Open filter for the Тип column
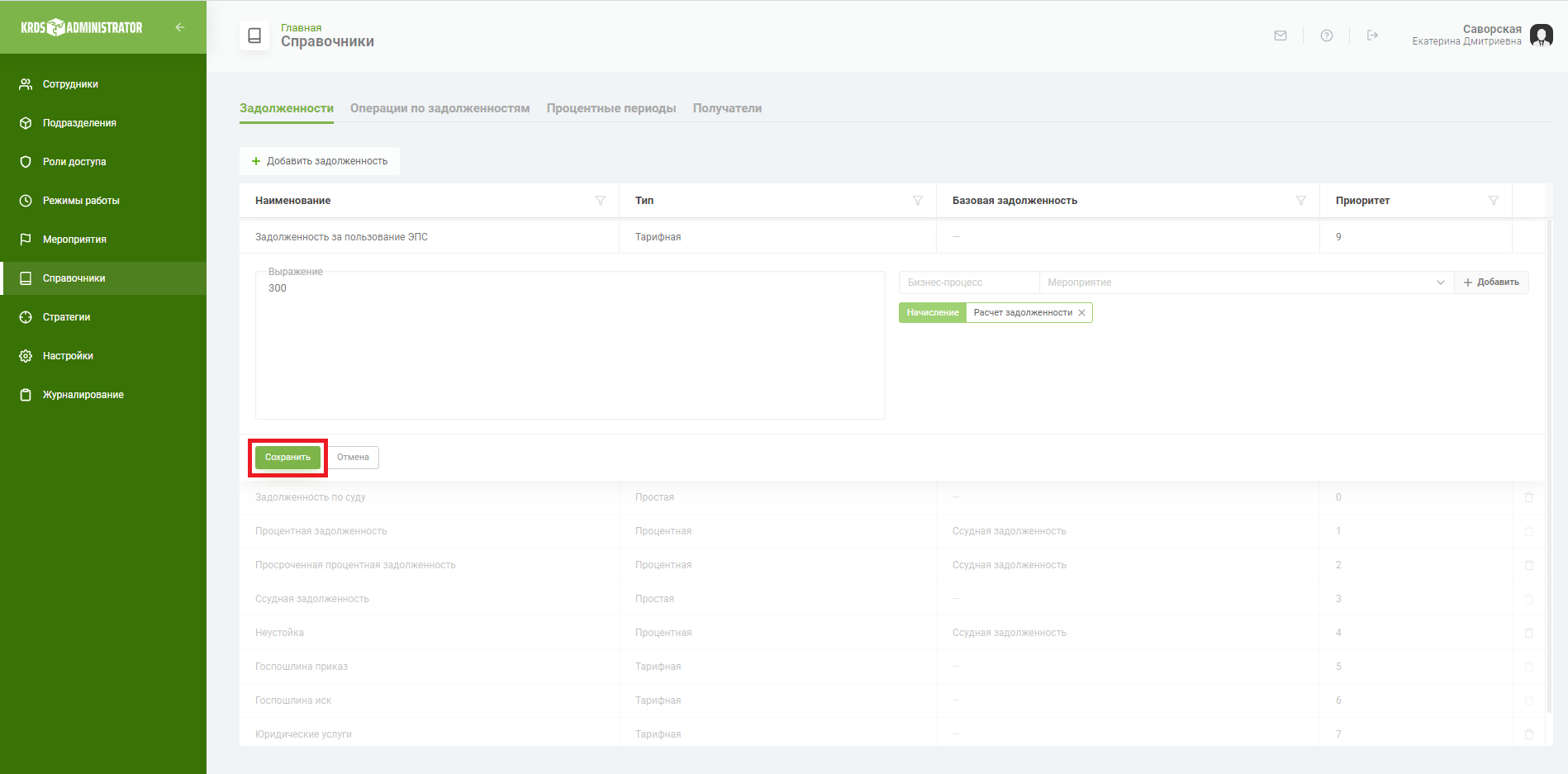The image size is (1568, 774). (917, 201)
